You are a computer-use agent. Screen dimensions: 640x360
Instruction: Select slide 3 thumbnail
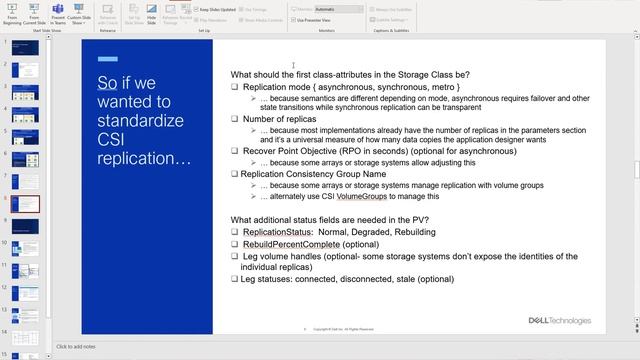tap(25, 92)
